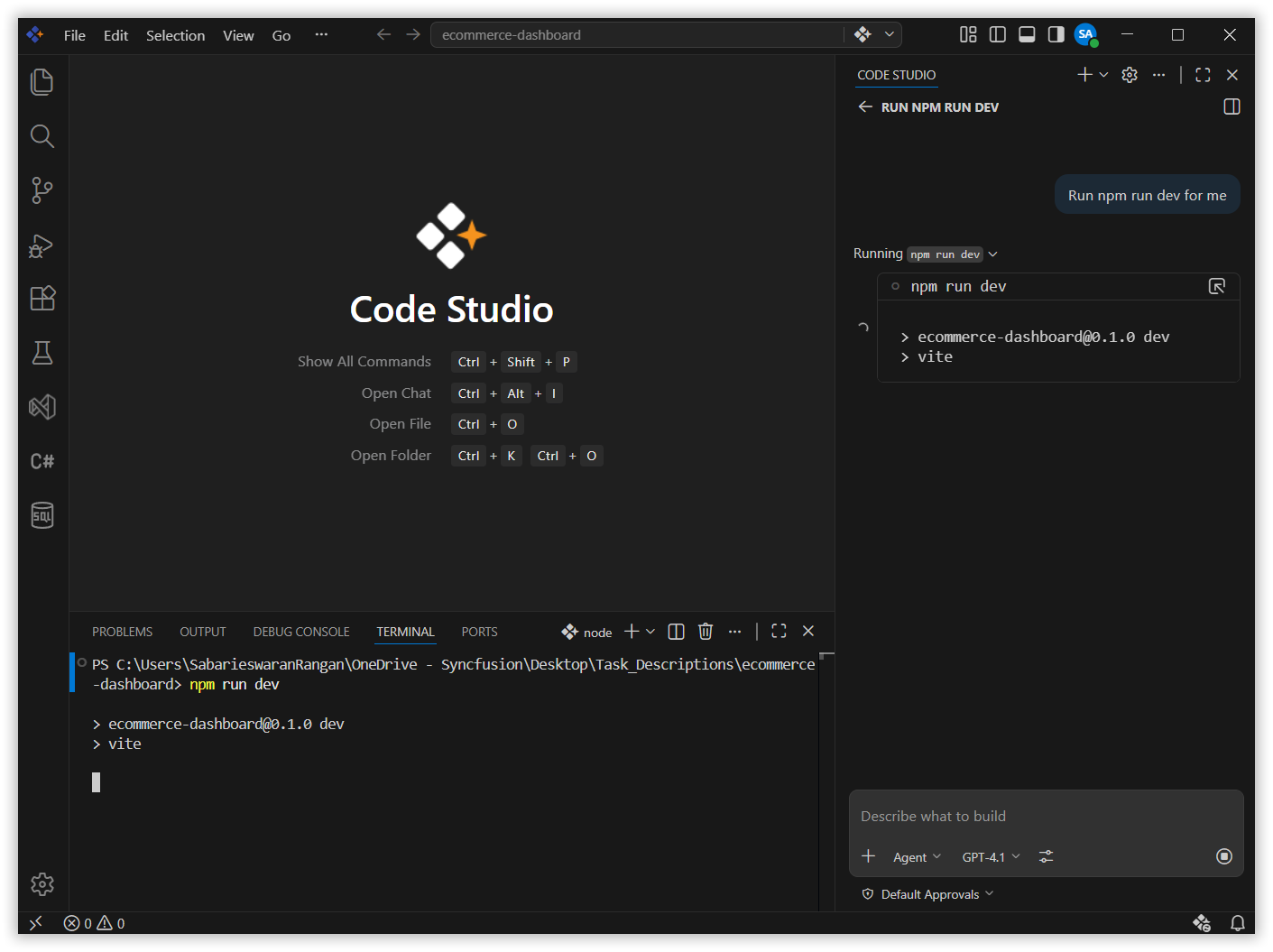This screenshot has width=1273, height=952.
Task: Show npm run dev in terminal
Action: pyautogui.click(x=1217, y=286)
